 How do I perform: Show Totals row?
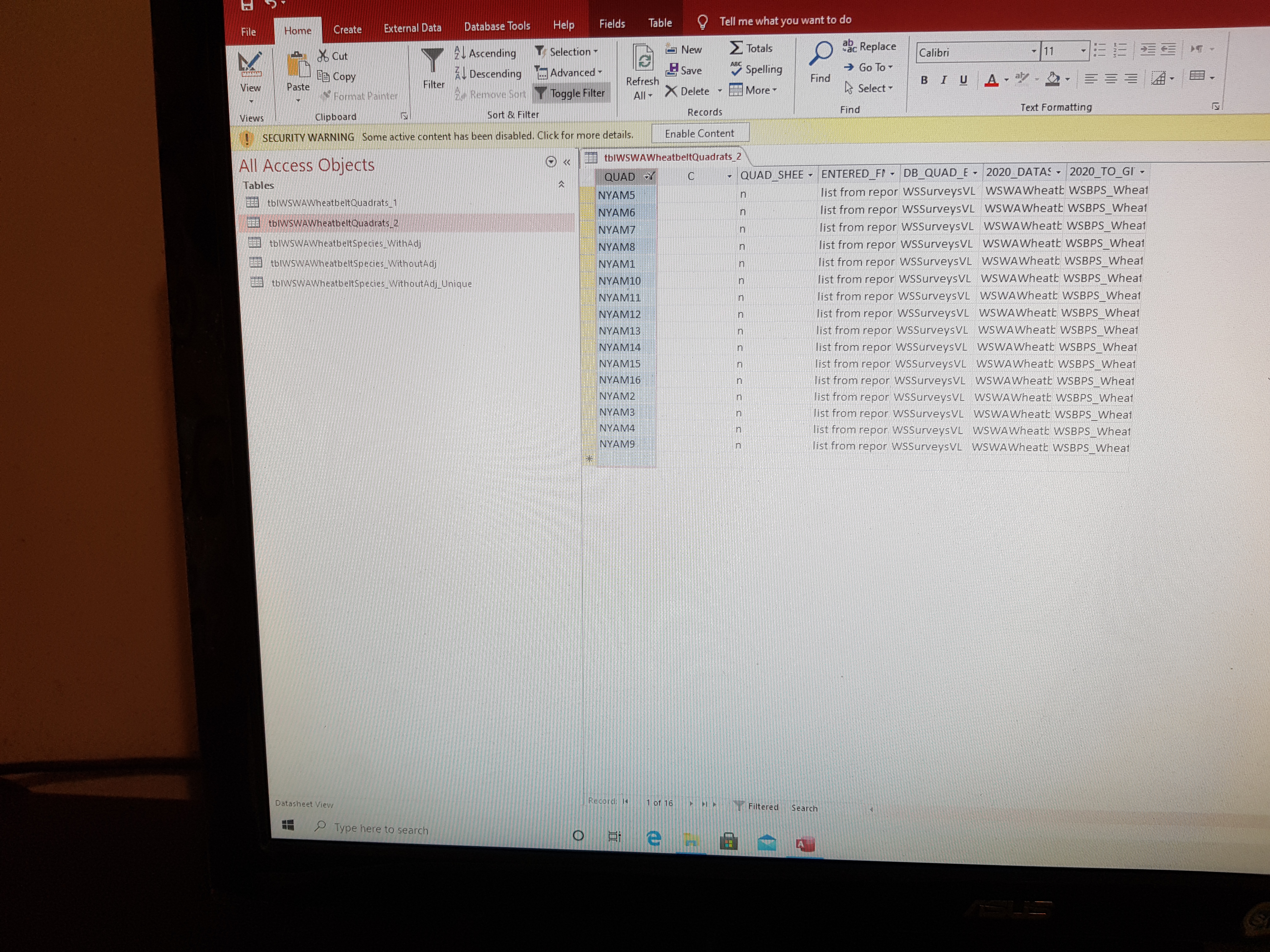coord(752,48)
